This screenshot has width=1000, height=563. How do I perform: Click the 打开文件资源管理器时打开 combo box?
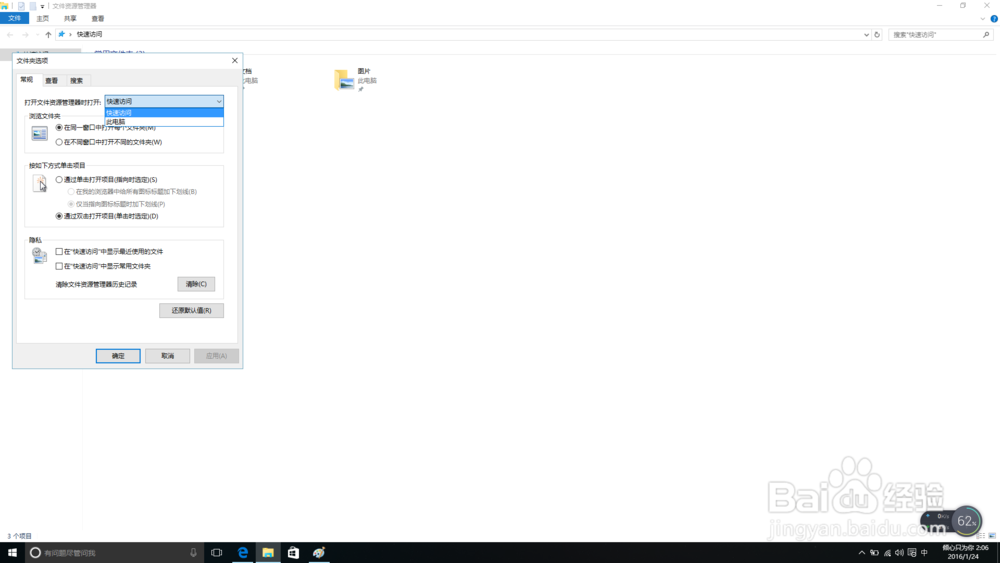pos(164,101)
